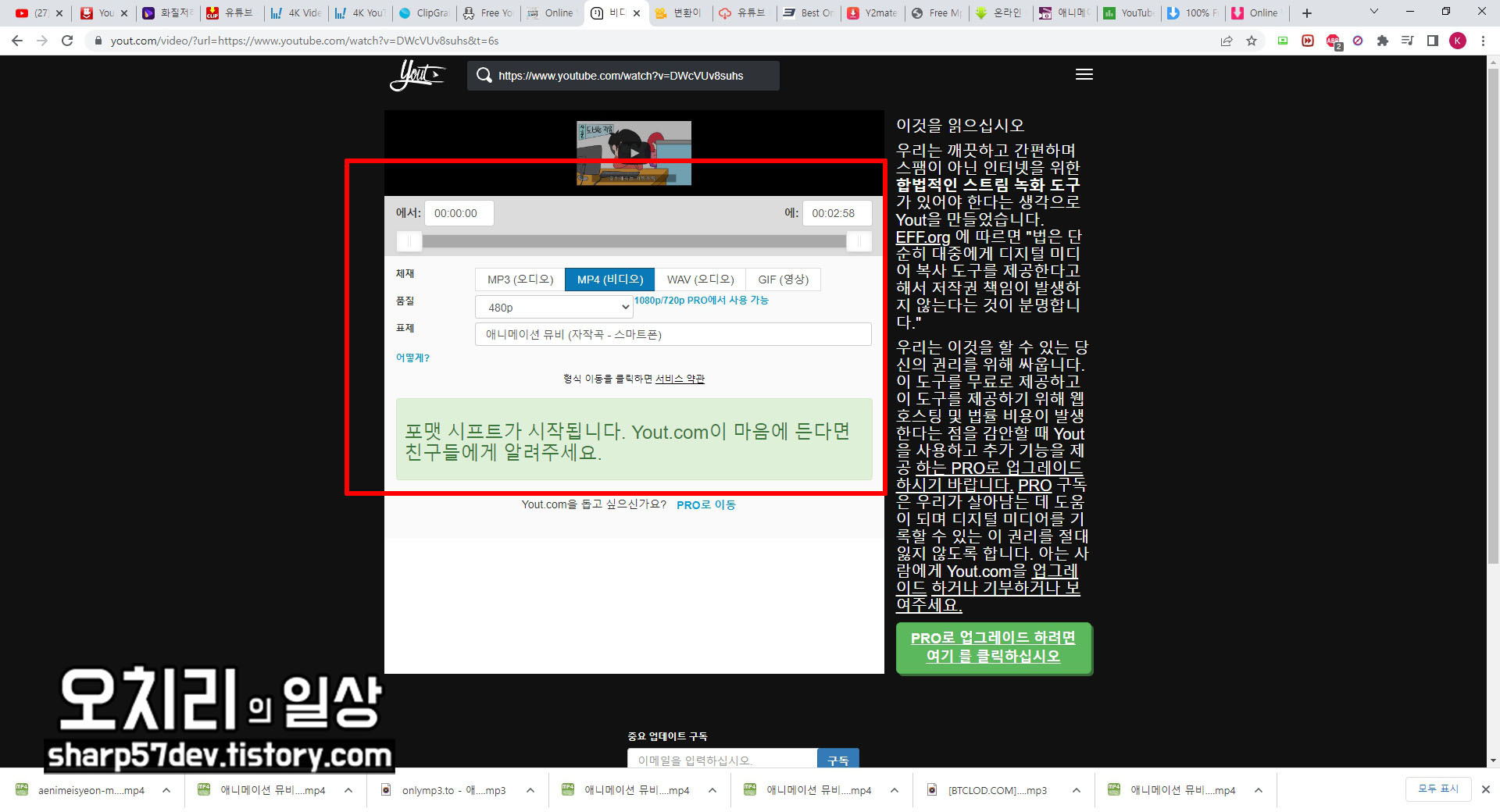This screenshot has width=1500, height=812.
Task: Open Chrome's three-dot menu
Action: (1483, 41)
